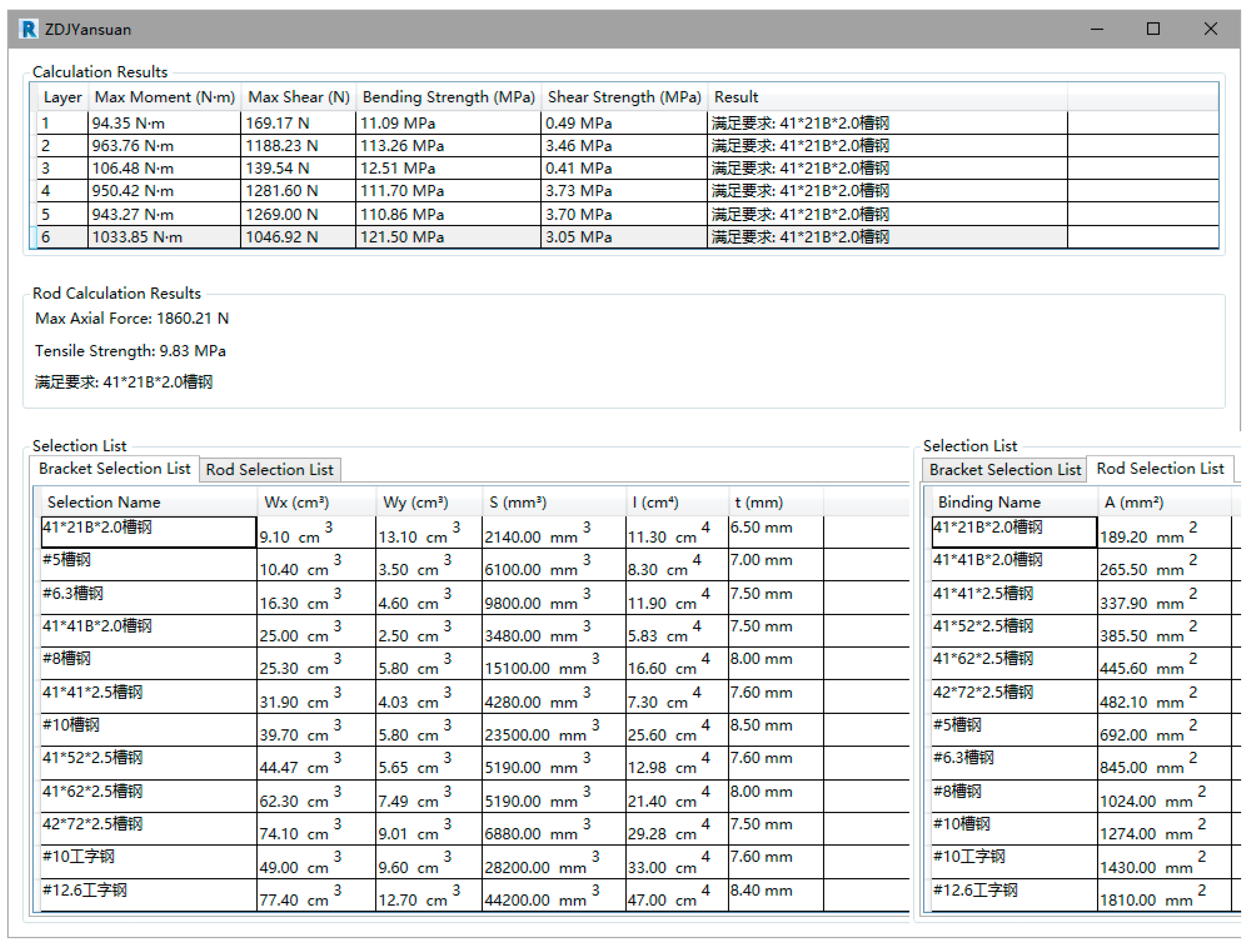
Task: Click the Revit app icon in title bar
Action: point(28,29)
